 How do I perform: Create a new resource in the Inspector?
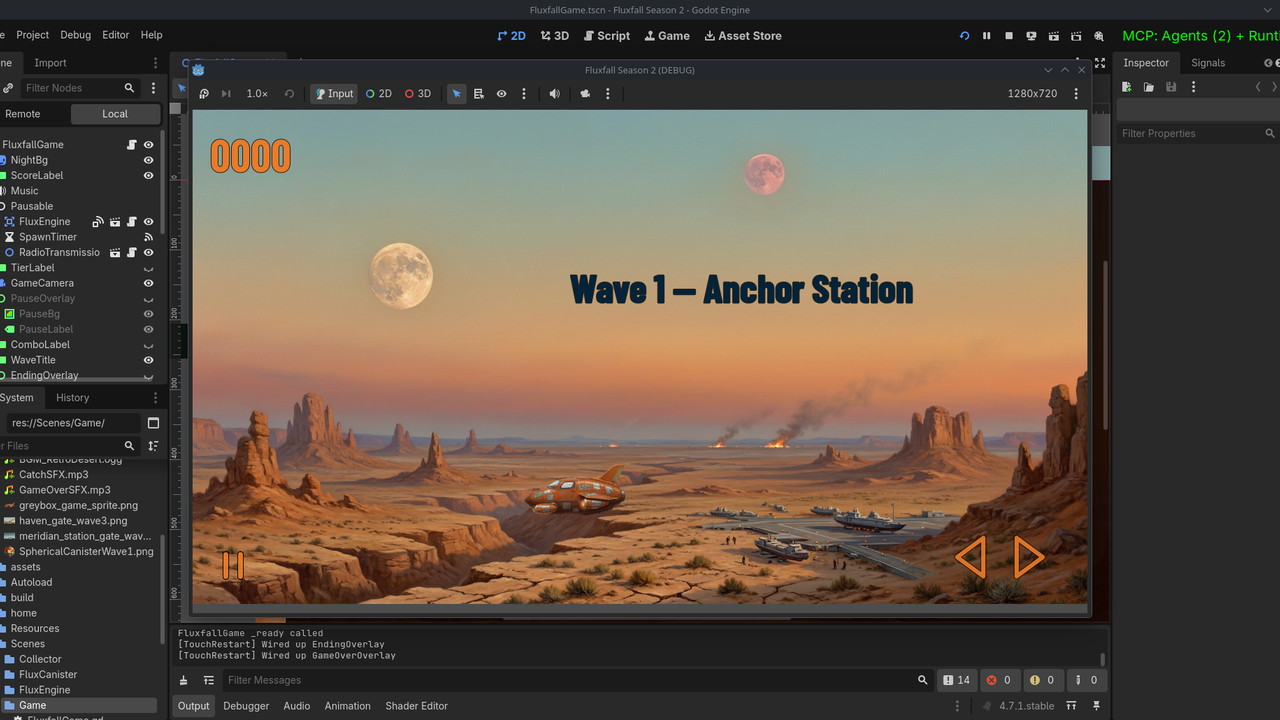tap(1127, 87)
